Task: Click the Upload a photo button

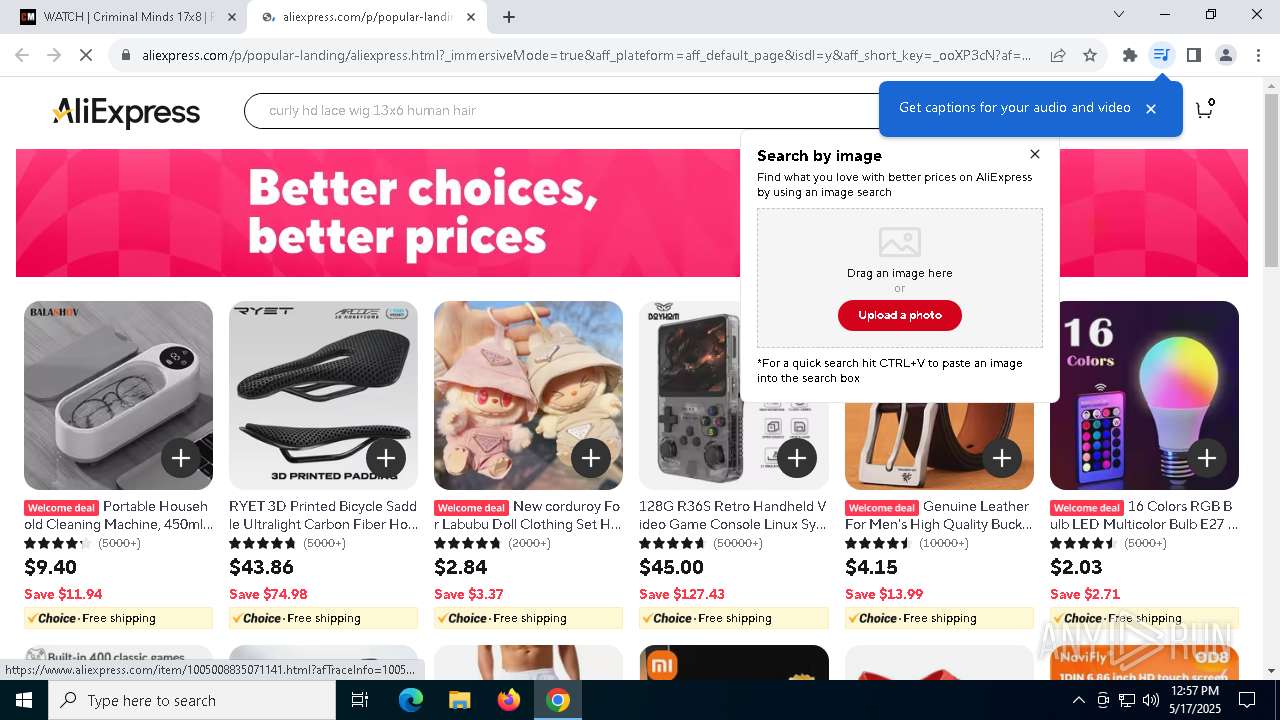Action: [x=900, y=315]
